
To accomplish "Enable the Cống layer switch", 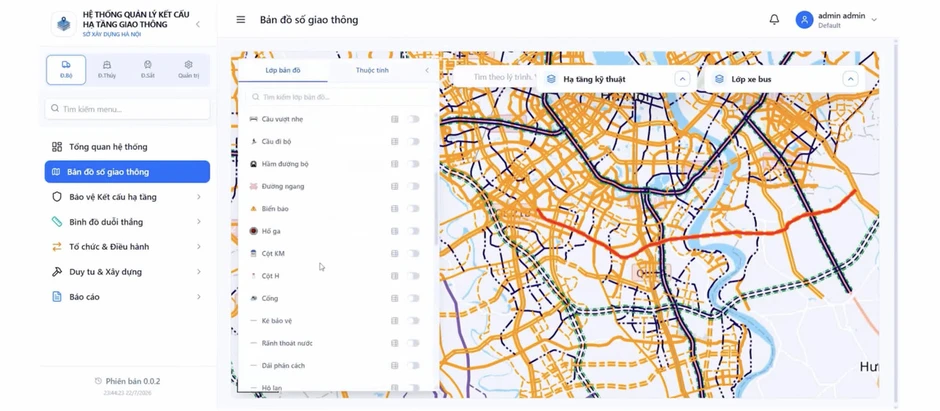I will [x=413, y=298].
